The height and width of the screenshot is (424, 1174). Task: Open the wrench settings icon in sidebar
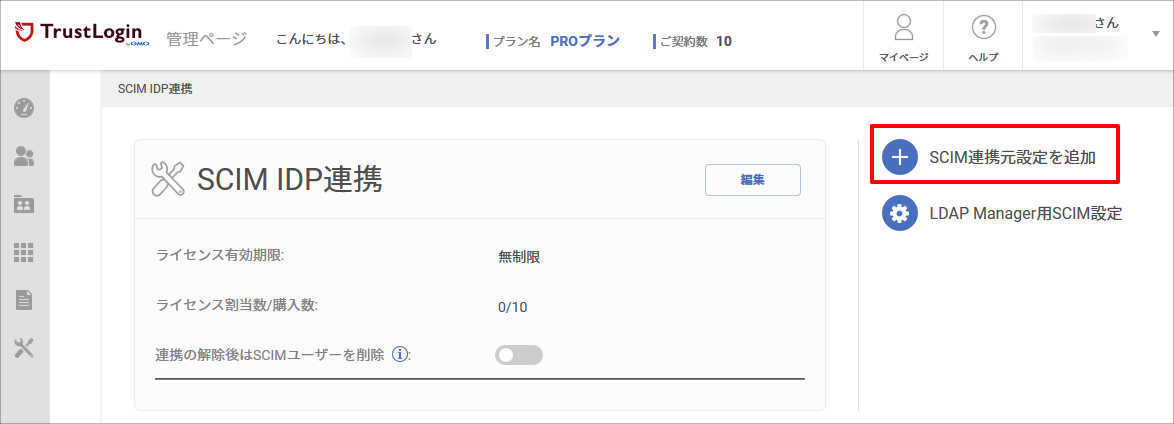(x=25, y=348)
